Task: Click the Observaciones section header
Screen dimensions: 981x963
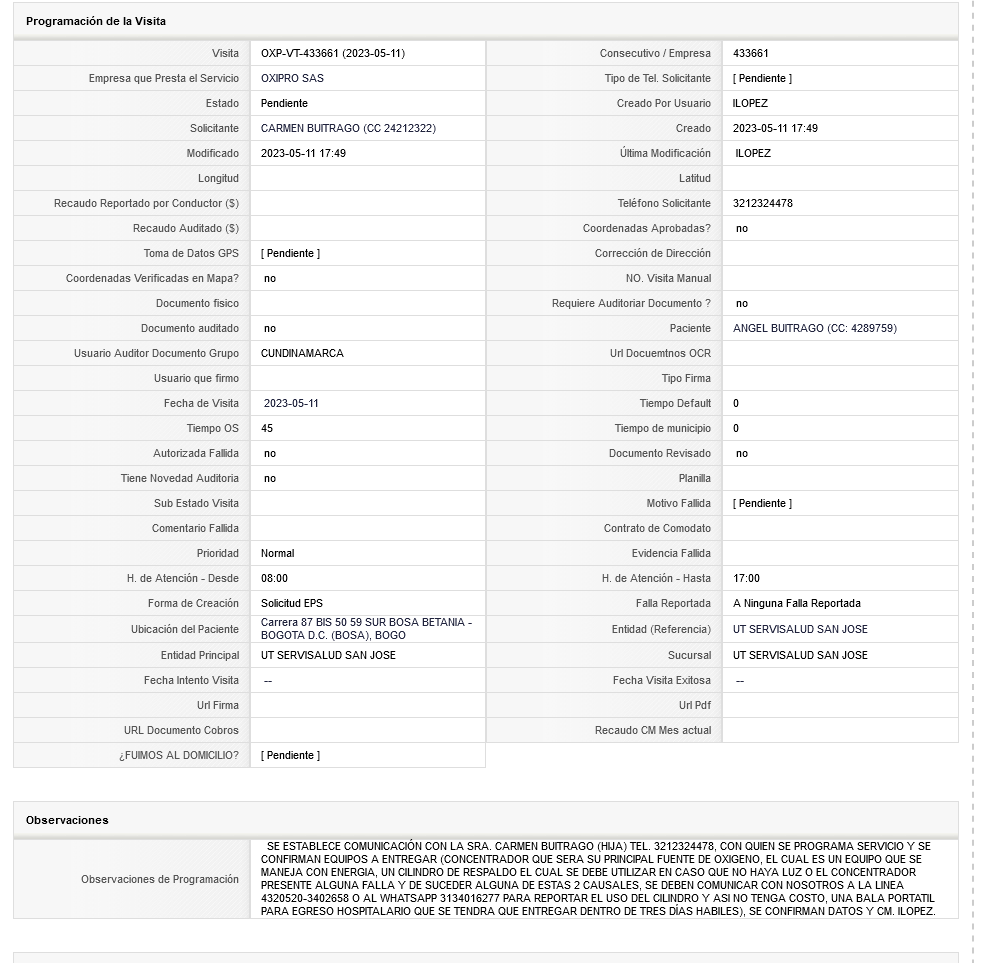Action: coord(67,820)
